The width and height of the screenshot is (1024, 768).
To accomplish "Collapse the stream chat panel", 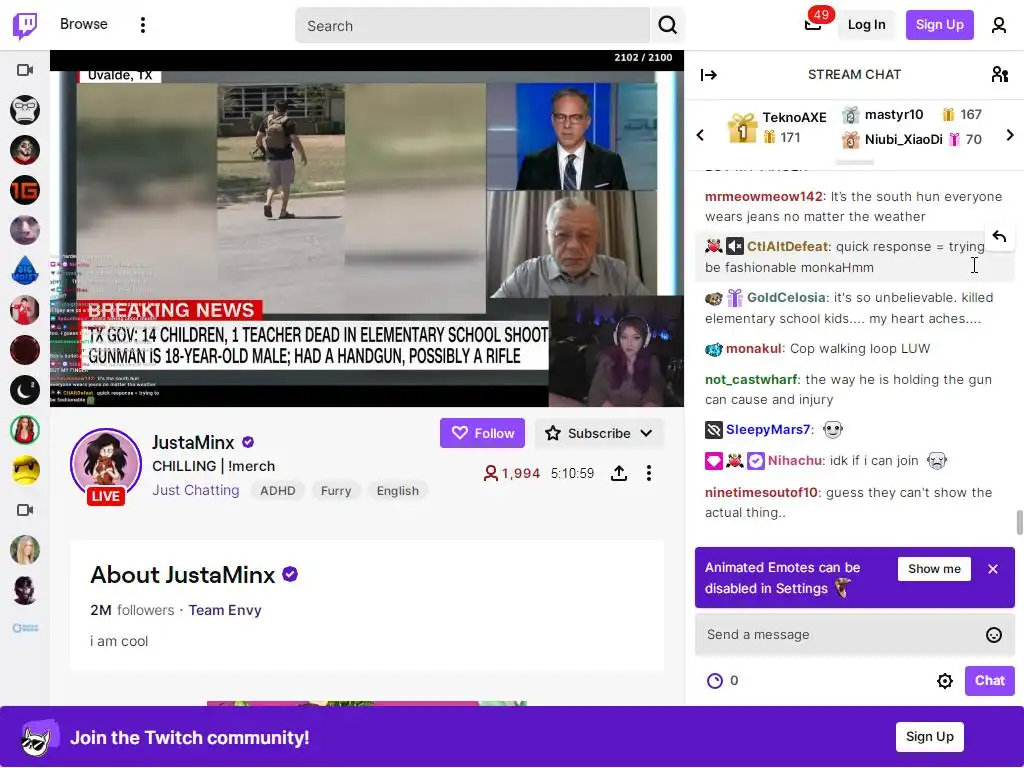I will (x=709, y=75).
